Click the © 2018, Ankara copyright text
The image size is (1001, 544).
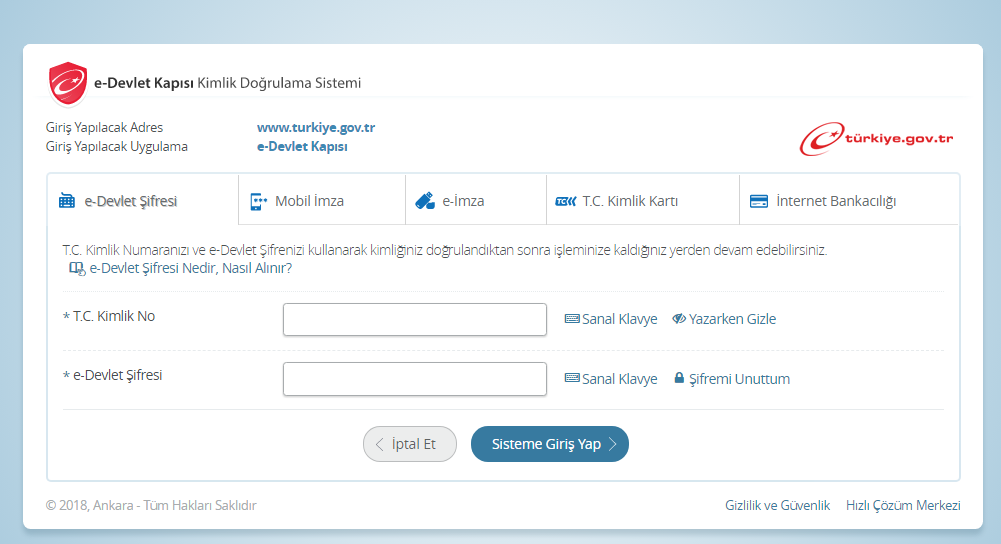pyautogui.click(x=151, y=505)
